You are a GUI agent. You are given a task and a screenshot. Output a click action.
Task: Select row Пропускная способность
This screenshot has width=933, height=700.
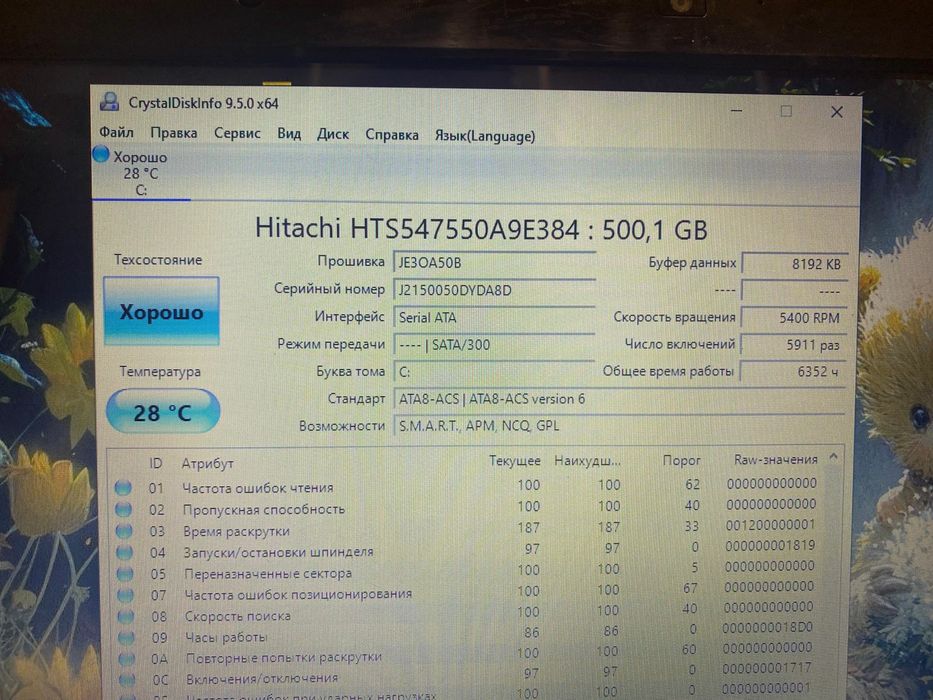467,507
